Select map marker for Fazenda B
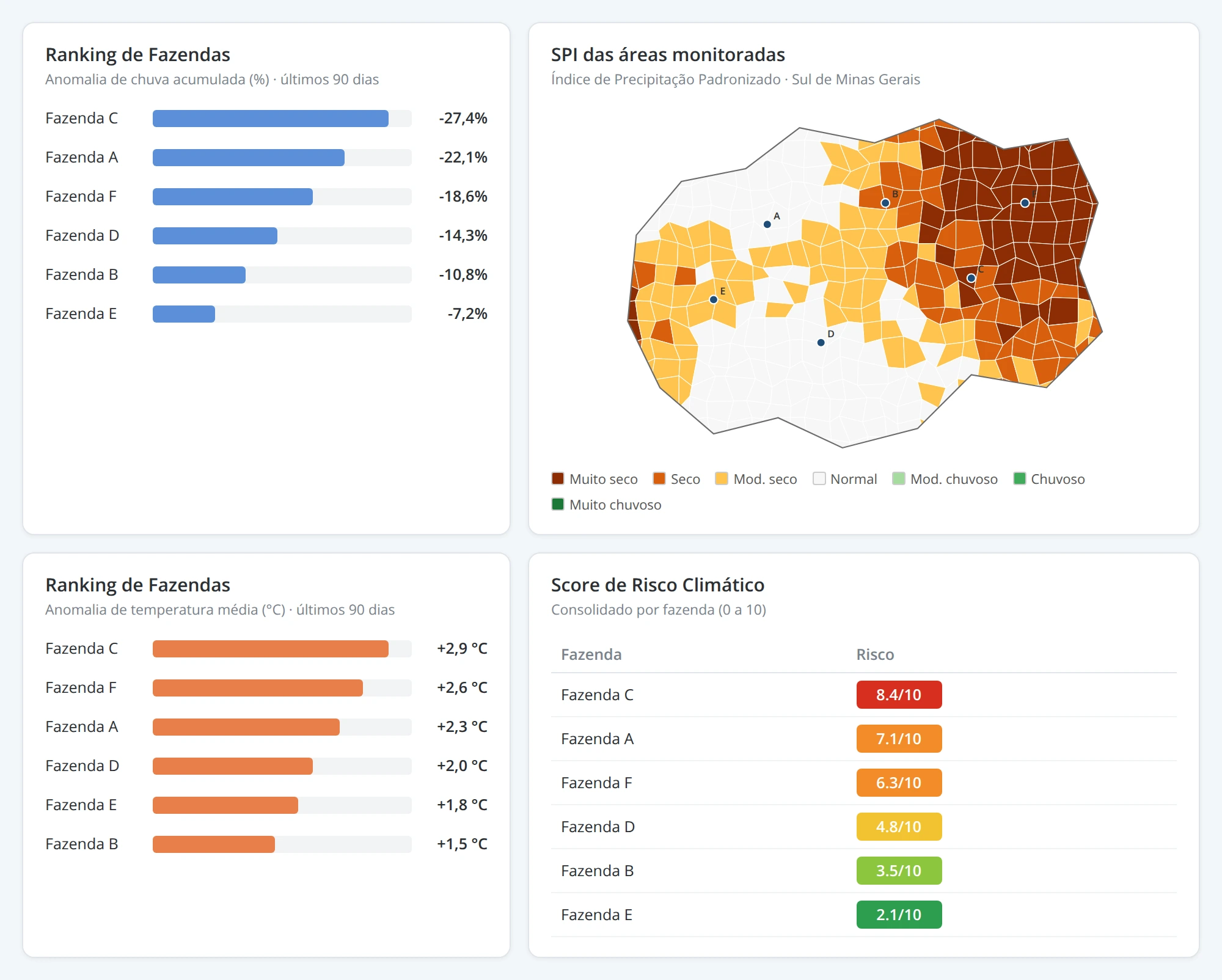The width and height of the screenshot is (1222, 980). click(885, 203)
